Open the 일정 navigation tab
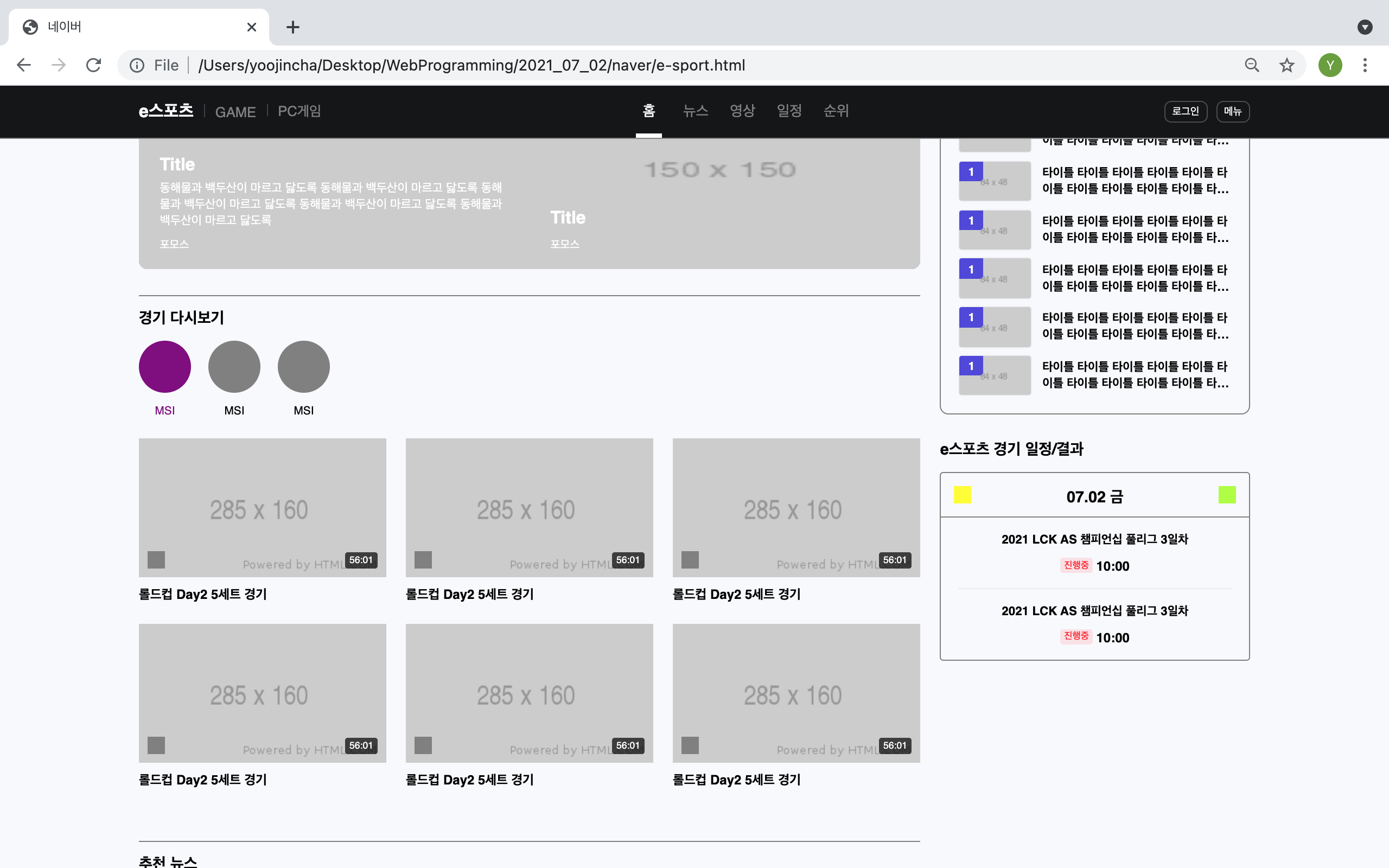Viewport: 1389px width, 868px height. coord(789,111)
